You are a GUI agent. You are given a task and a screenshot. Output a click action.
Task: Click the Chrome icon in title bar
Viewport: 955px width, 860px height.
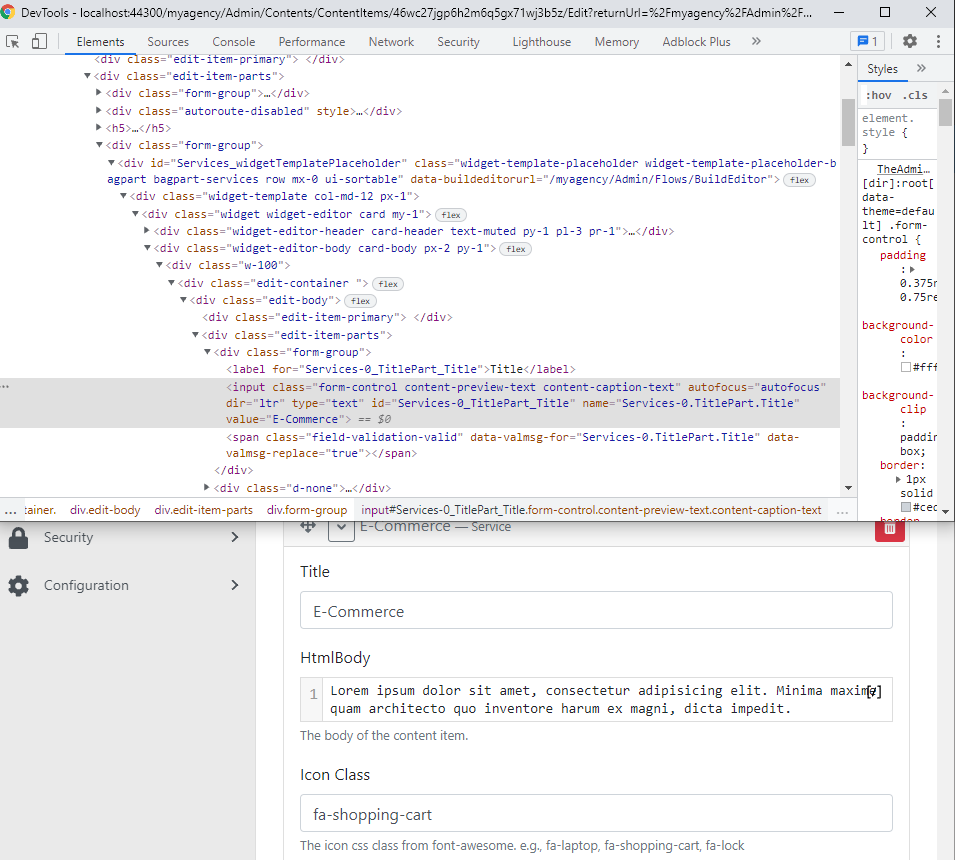point(7,12)
